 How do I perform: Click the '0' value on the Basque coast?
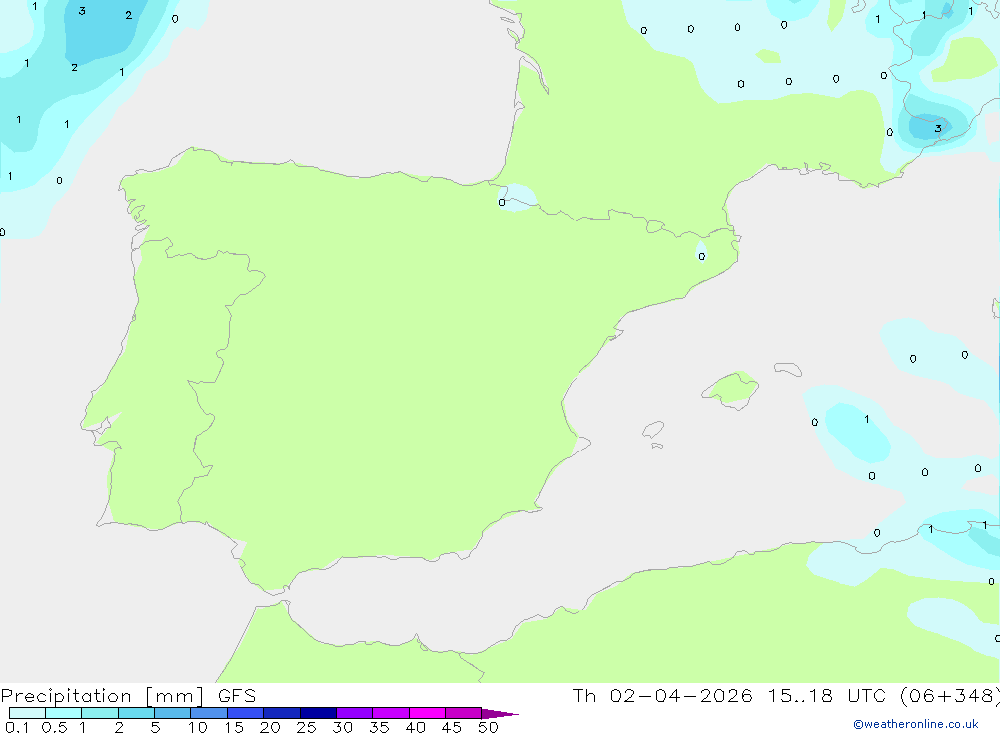click(502, 203)
